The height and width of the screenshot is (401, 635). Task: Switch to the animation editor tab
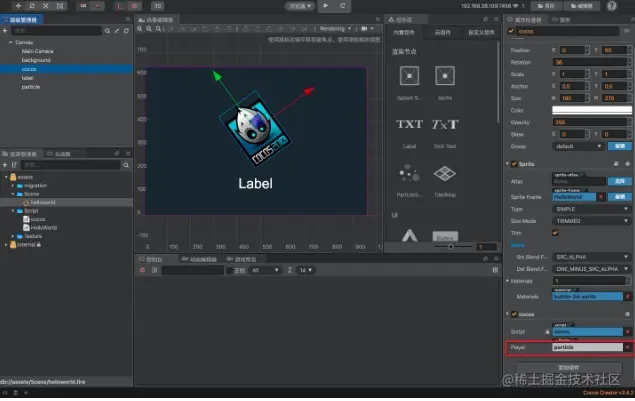click(200, 259)
